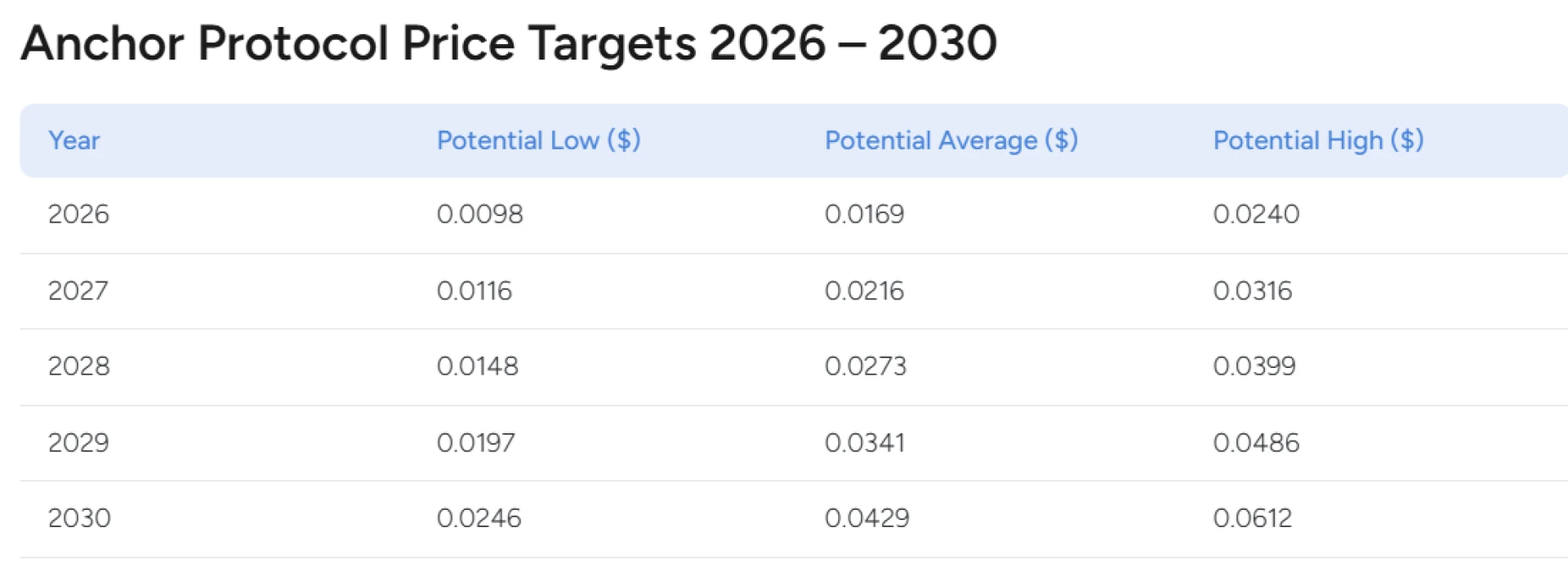Click the 0.0169 potential average value

864,215
